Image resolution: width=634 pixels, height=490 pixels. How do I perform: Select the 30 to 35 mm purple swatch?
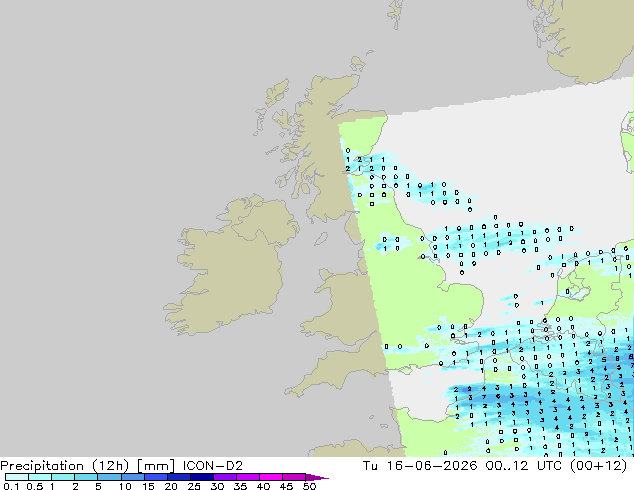coord(225,477)
